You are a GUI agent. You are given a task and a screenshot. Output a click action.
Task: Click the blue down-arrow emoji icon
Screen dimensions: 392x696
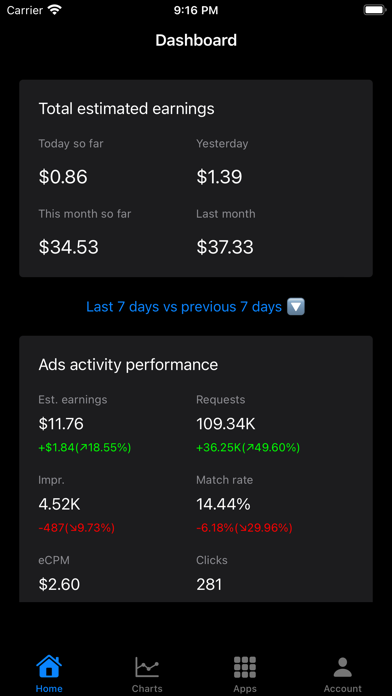tap(296, 307)
